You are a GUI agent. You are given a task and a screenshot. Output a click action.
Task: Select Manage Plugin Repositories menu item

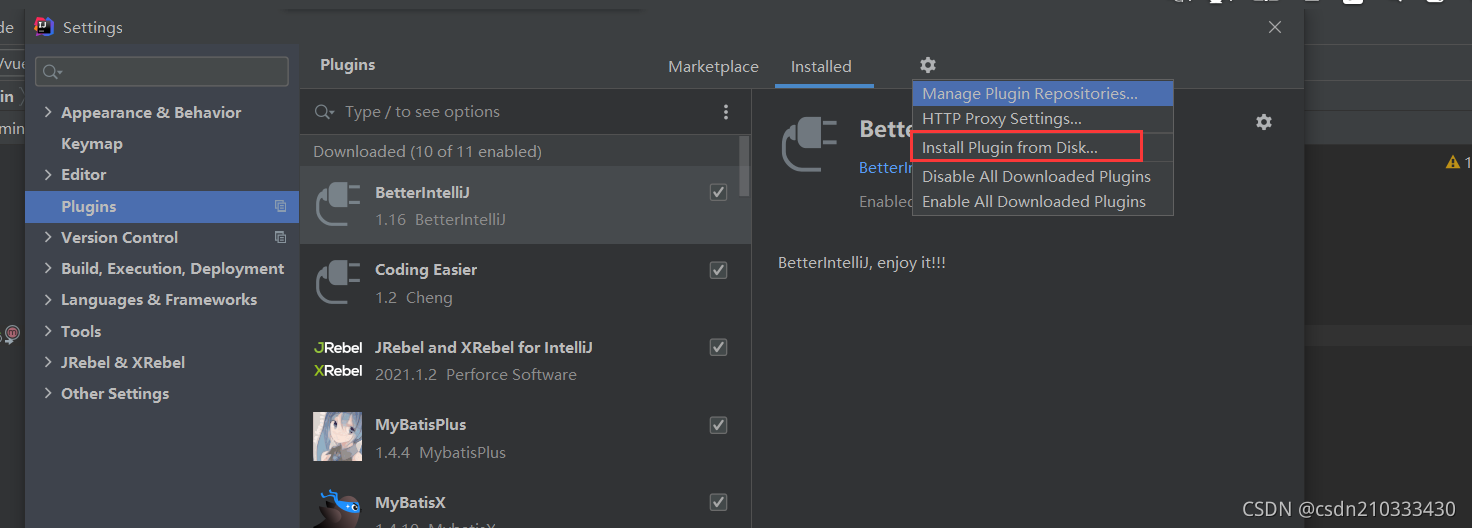pos(1043,93)
